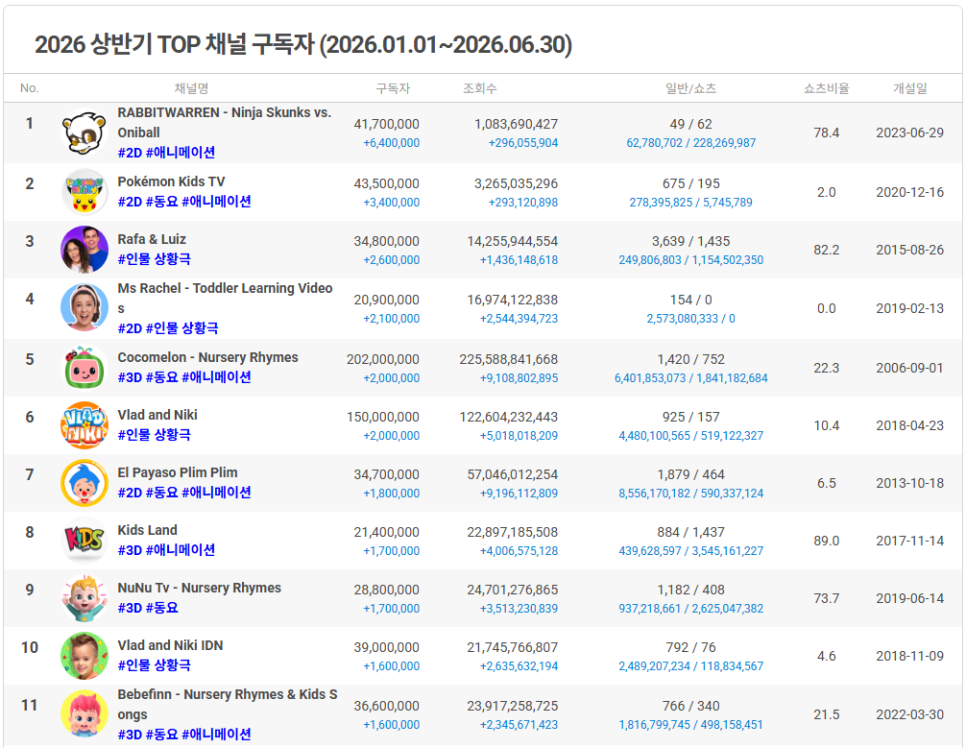Click El Payaso Plim Plim views 57,046,012,254
This screenshot has width=966, height=748.
tap(513, 474)
